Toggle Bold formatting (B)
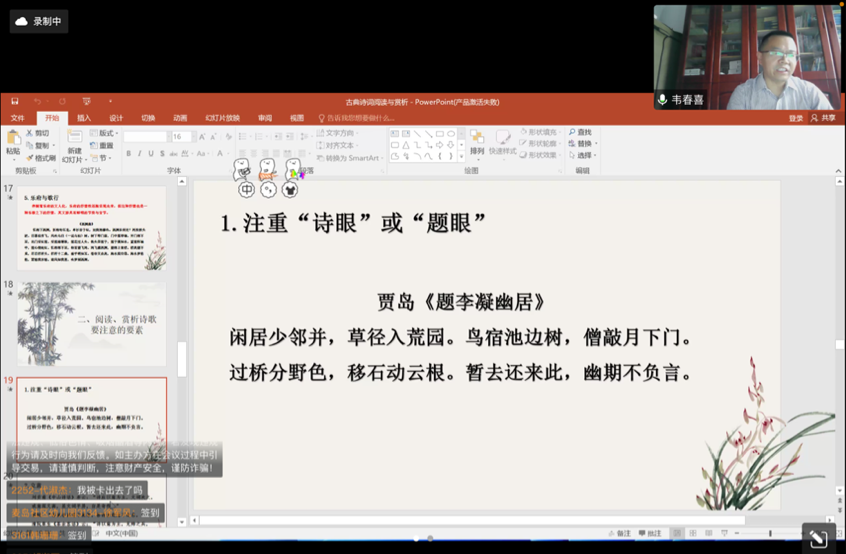This screenshot has height=554, width=846. pos(128,154)
